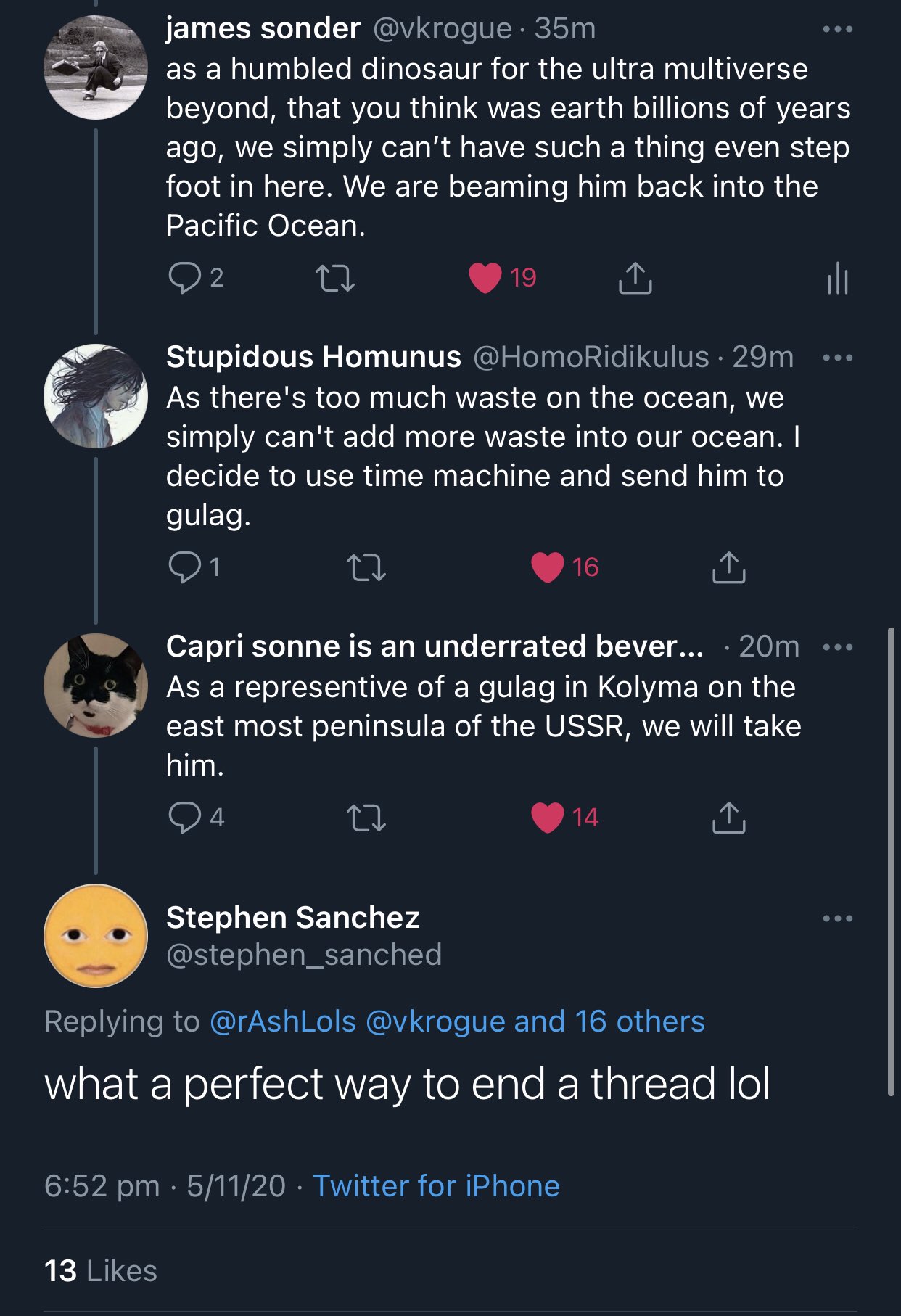Share the Capri sonne tweet

tap(728, 818)
